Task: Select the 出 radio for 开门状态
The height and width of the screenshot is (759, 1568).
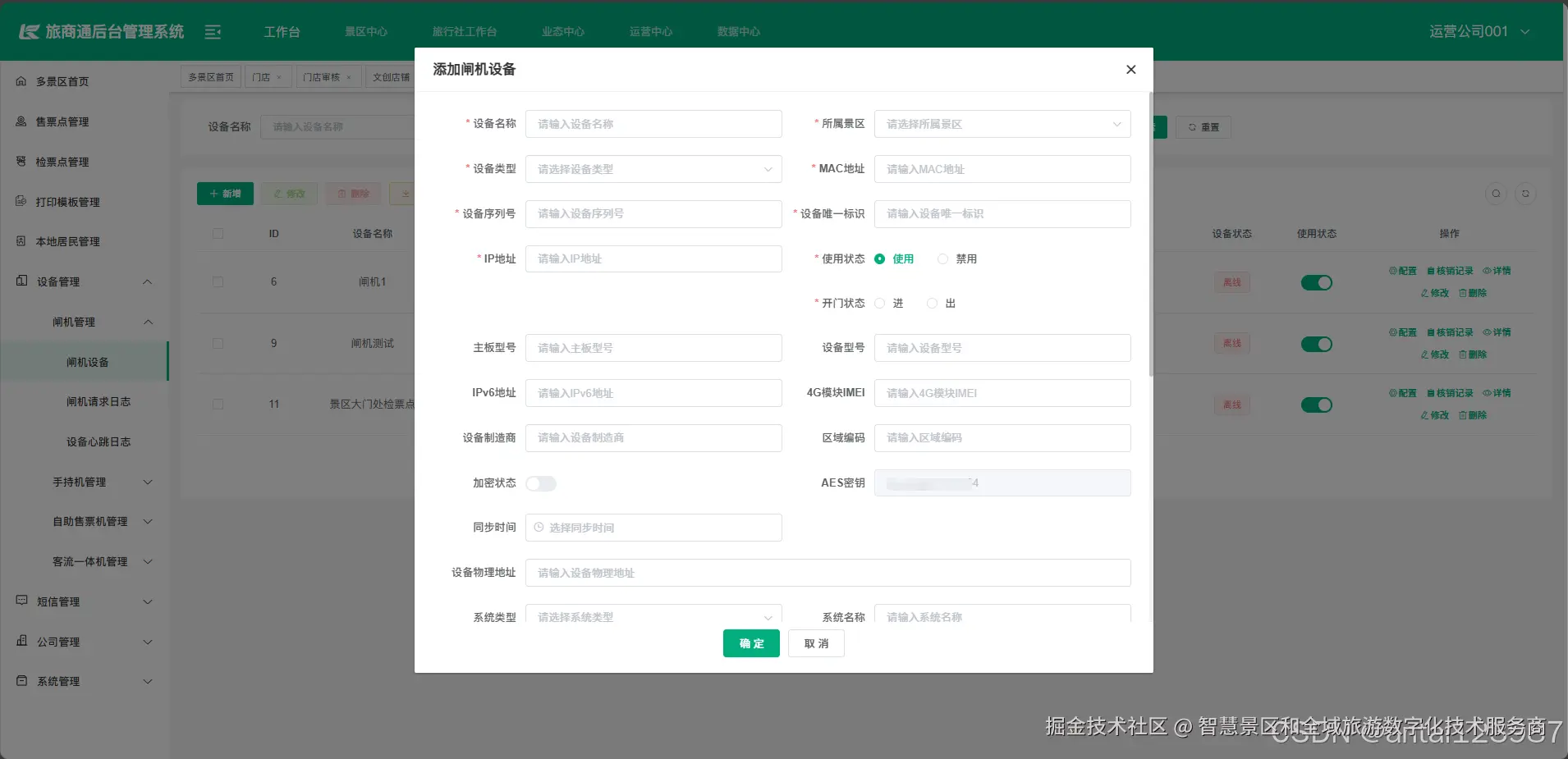Action: (x=932, y=304)
